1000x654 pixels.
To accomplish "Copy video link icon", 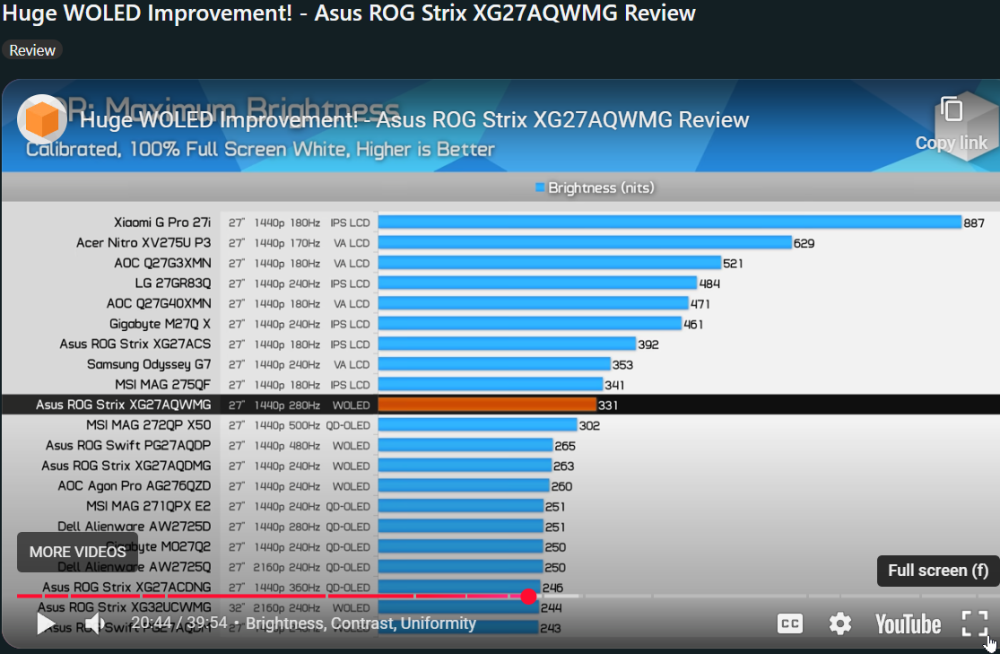I will [x=952, y=110].
